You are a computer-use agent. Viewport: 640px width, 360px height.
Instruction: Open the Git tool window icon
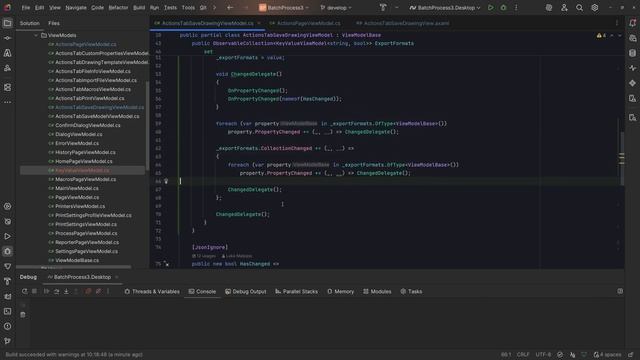pyautogui.click(x=7, y=341)
